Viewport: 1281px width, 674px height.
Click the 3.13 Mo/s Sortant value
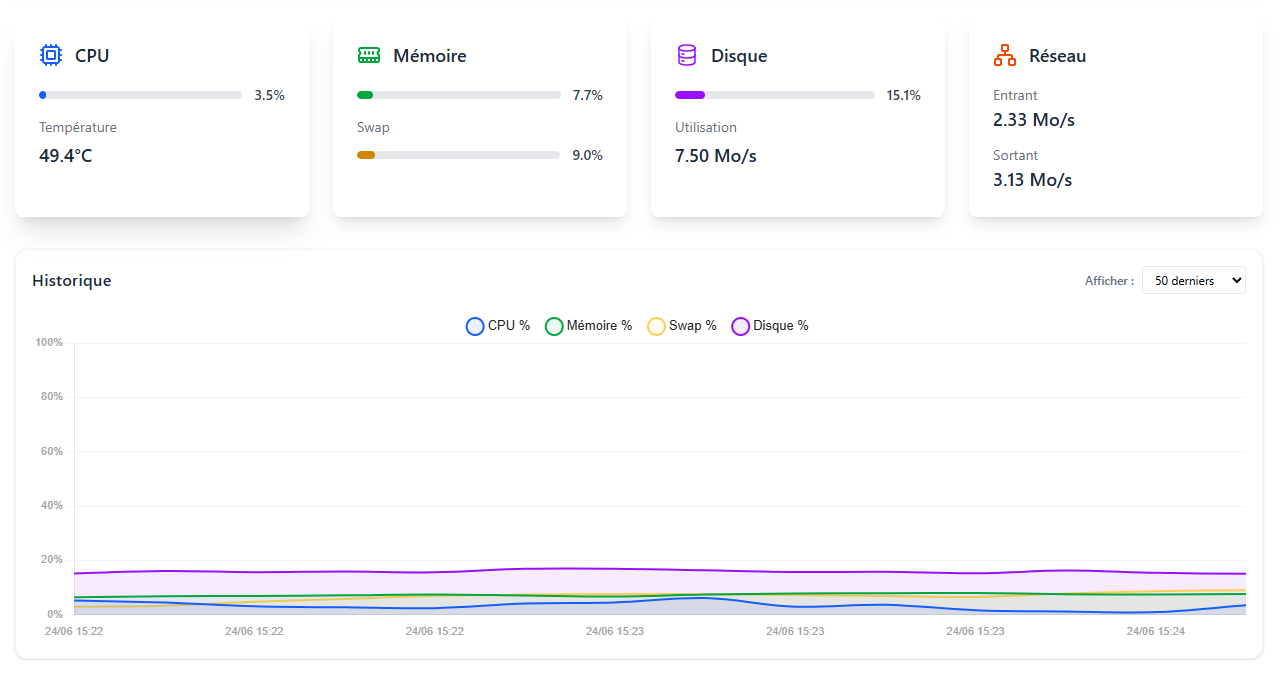[1032, 180]
